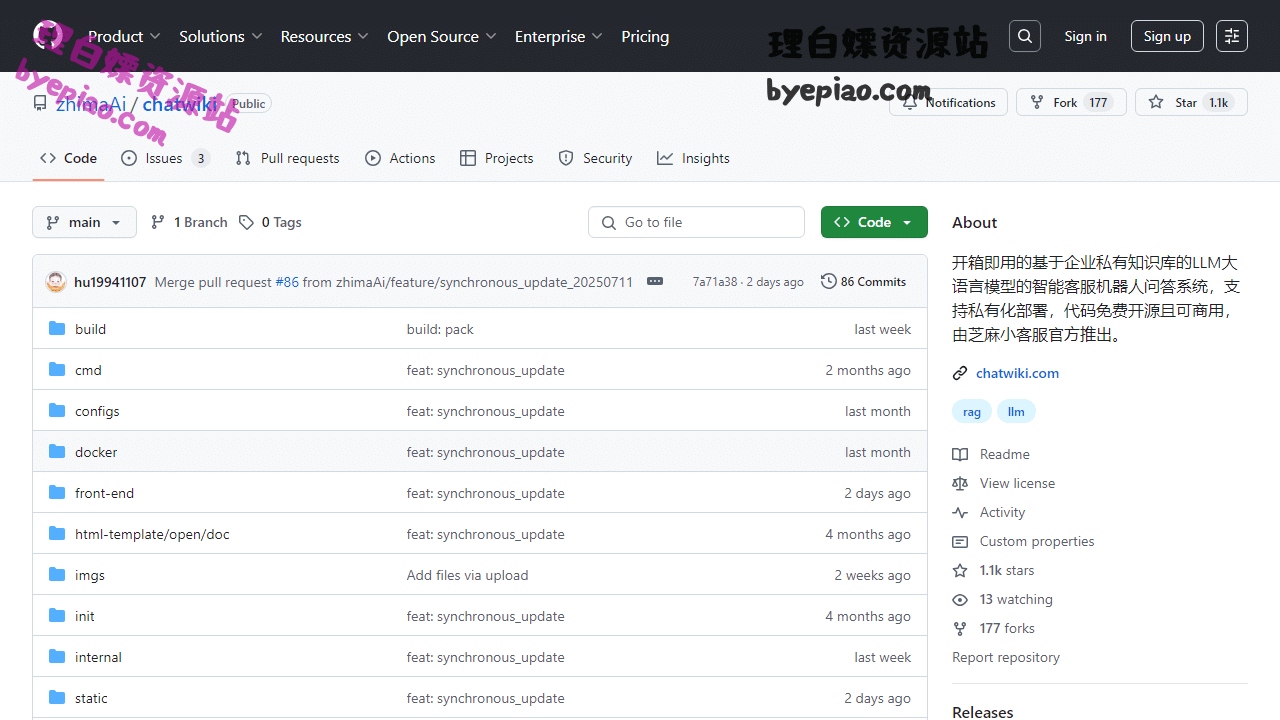Expand the Enterprise menu
Viewport: 1280px width, 720px height.
coord(558,36)
